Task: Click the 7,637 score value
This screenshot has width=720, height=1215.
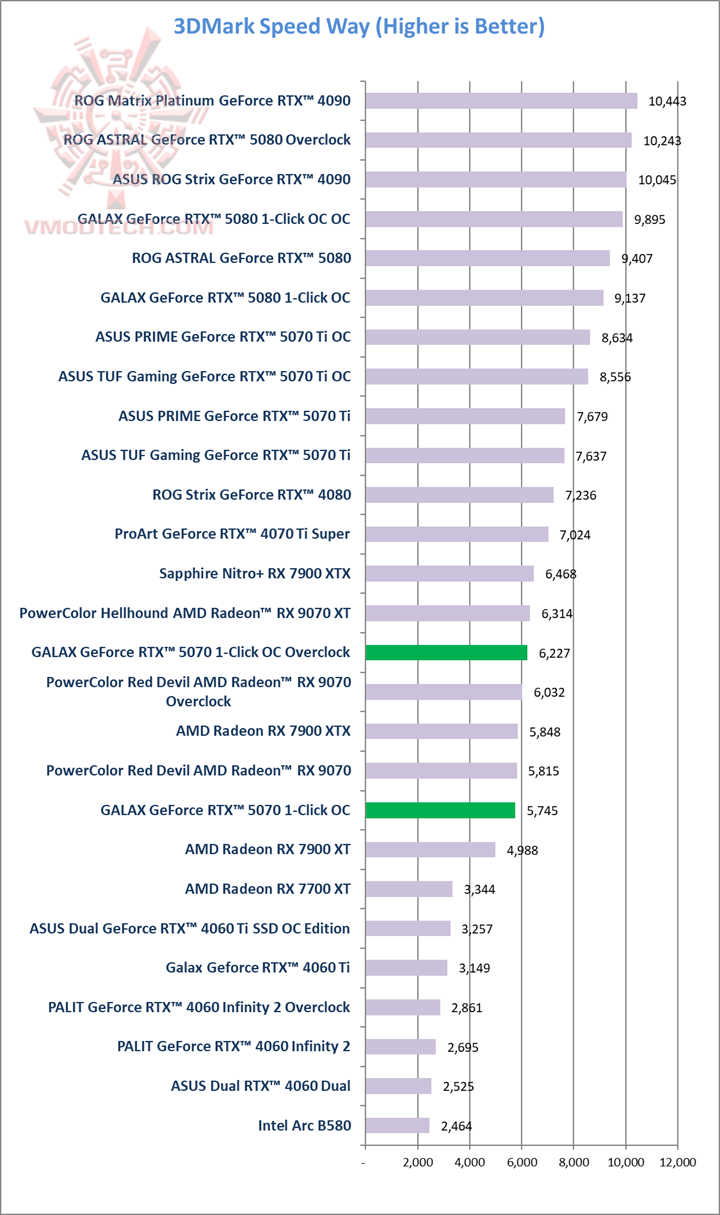Action: 592,455
